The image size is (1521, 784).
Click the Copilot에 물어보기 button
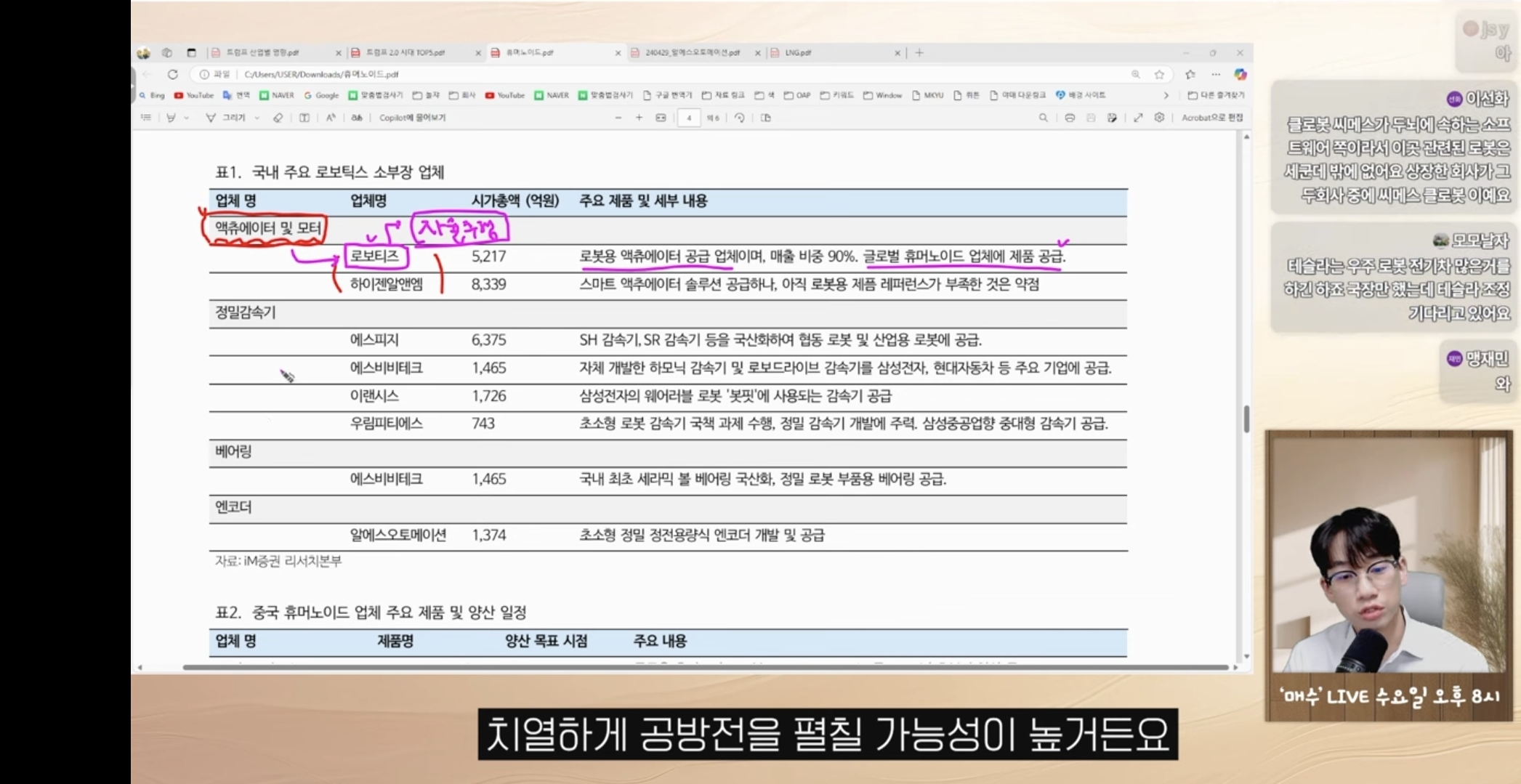tap(412, 118)
